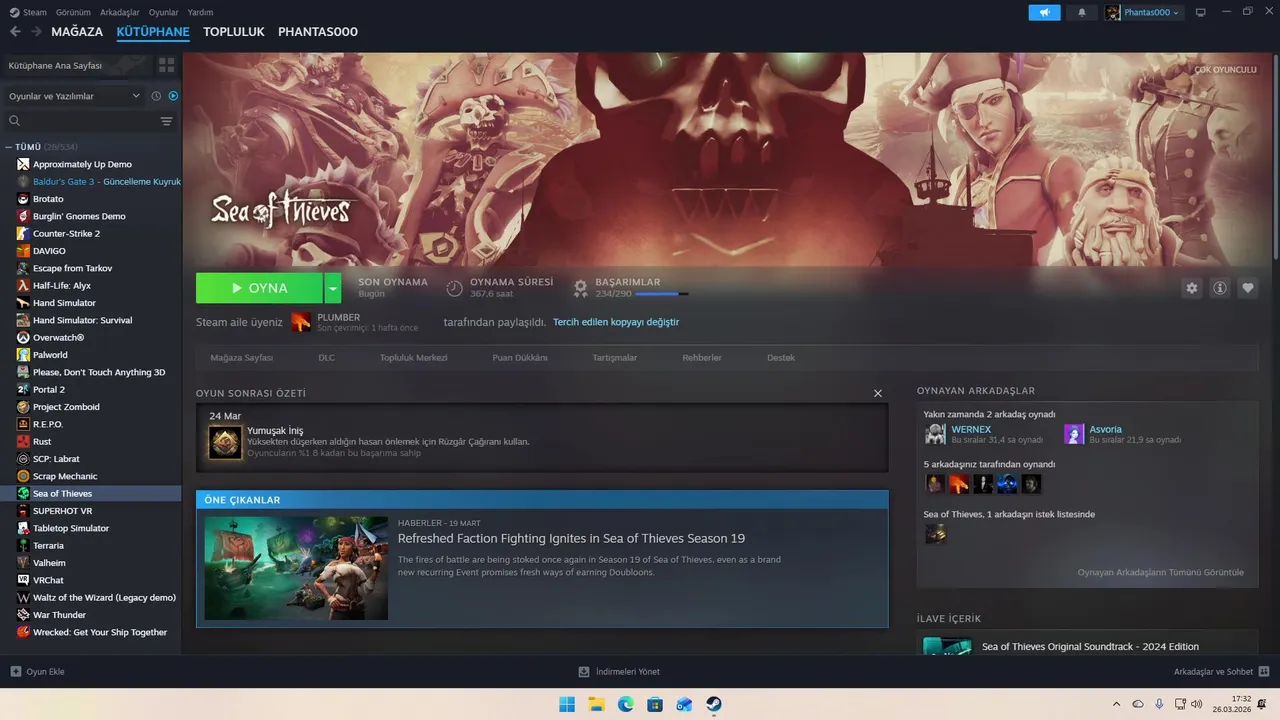Open Tartışmalar tab
The width and height of the screenshot is (1280, 720).
click(x=614, y=357)
